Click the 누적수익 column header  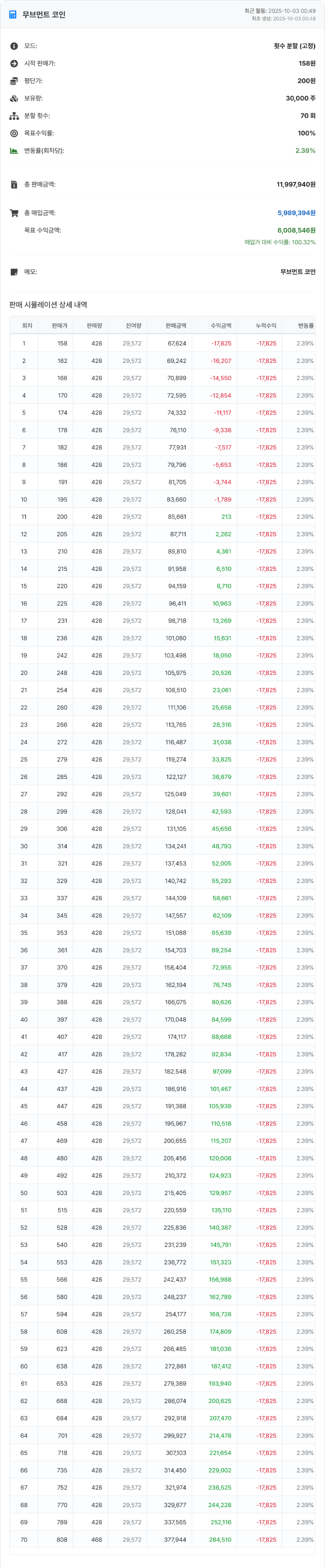(266, 325)
